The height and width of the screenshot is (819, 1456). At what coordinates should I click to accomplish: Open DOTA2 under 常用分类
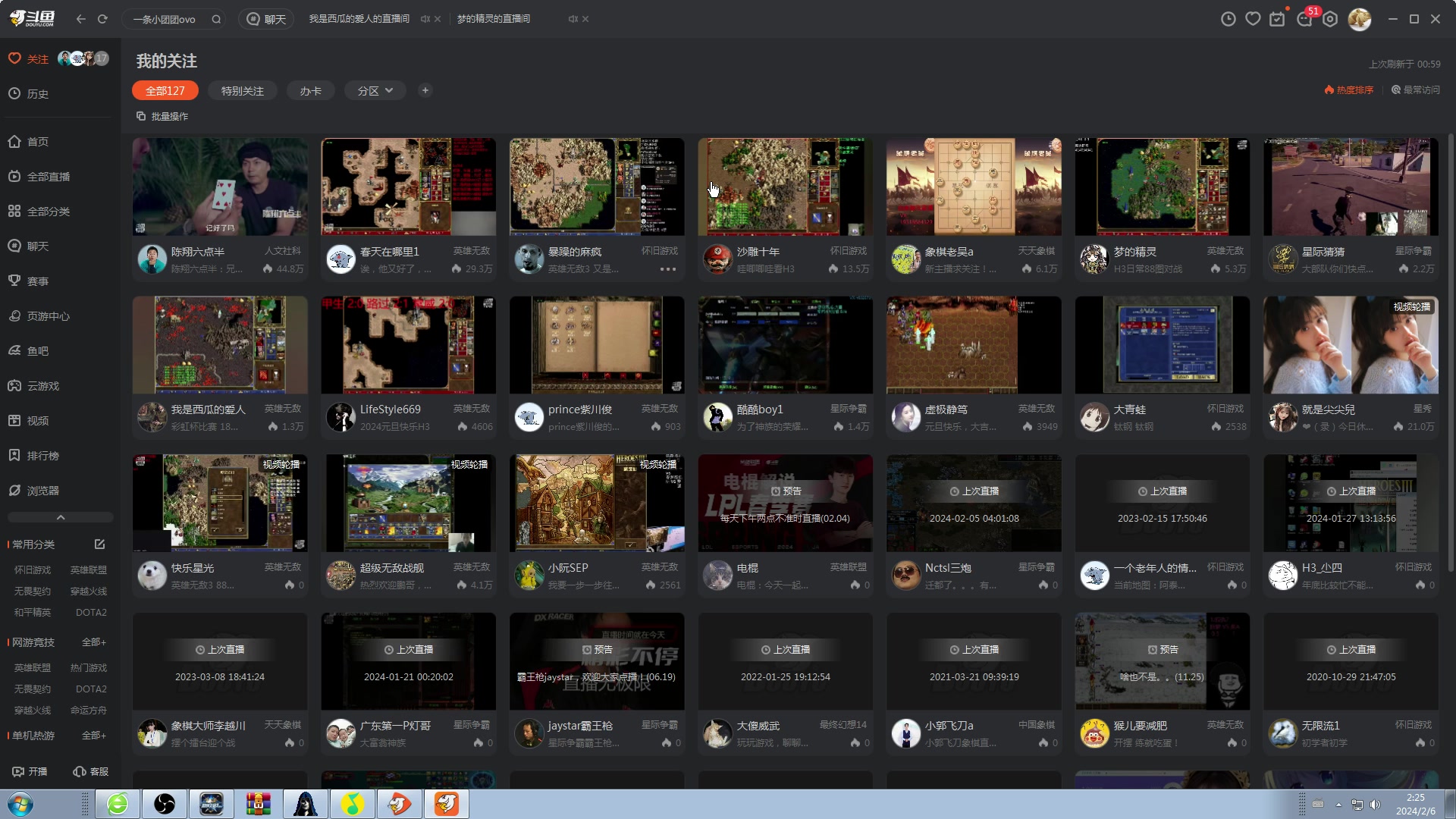click(x=91, y=612)
